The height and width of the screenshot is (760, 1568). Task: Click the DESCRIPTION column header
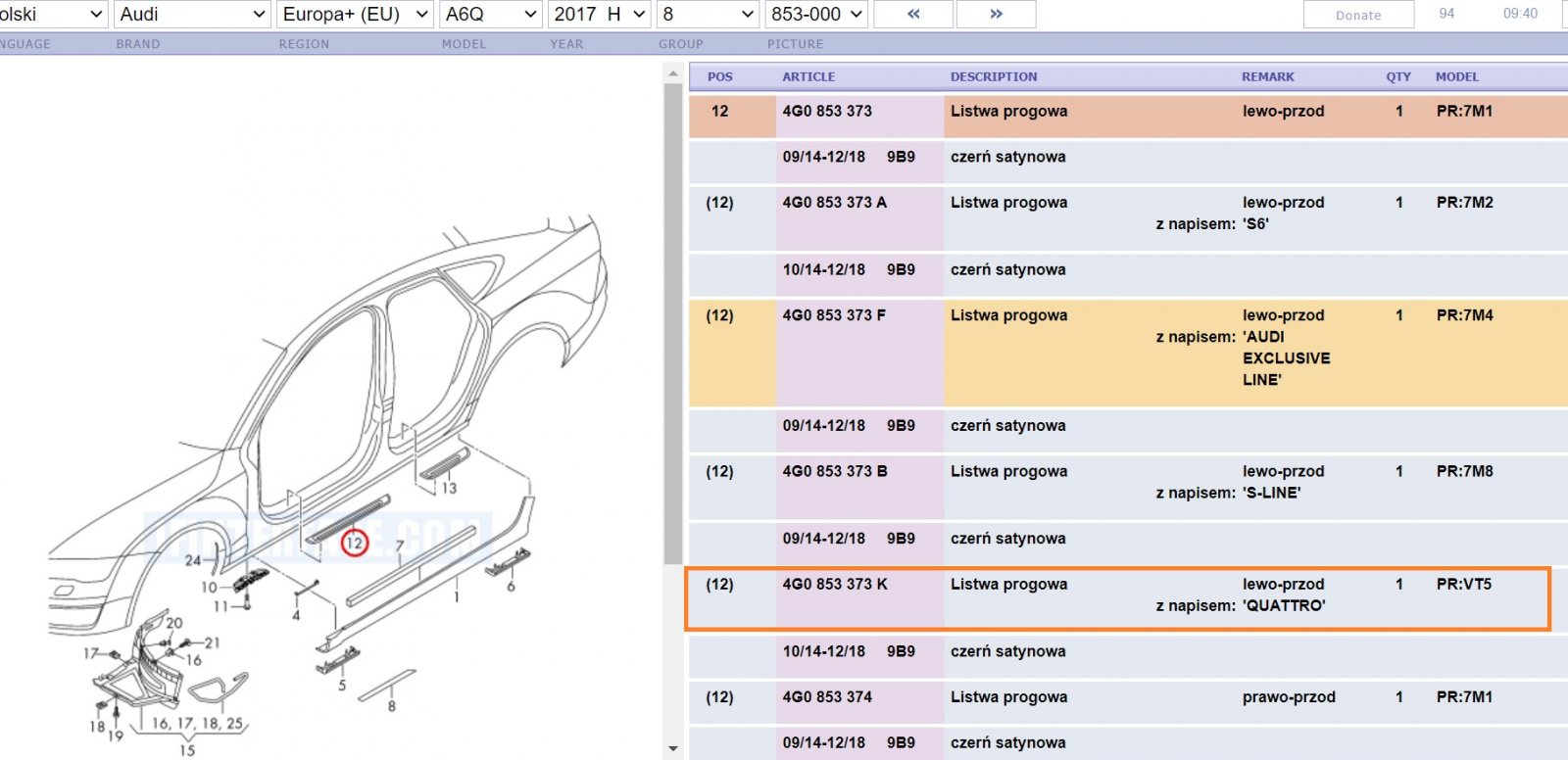click(994, 76)
